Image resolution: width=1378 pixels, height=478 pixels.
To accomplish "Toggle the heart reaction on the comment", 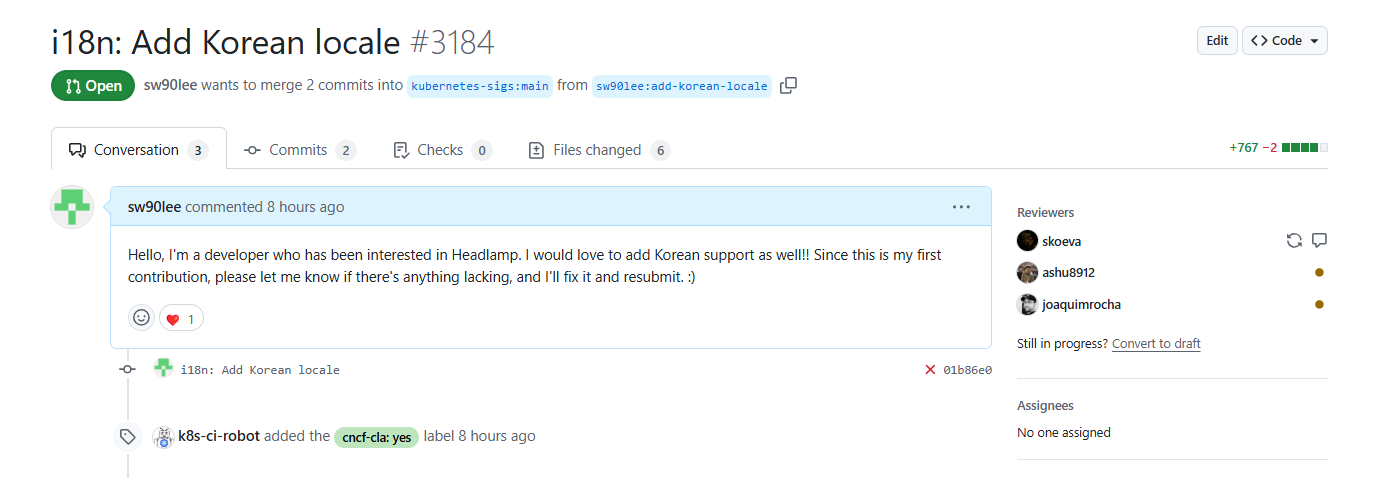I will (181, 319).
